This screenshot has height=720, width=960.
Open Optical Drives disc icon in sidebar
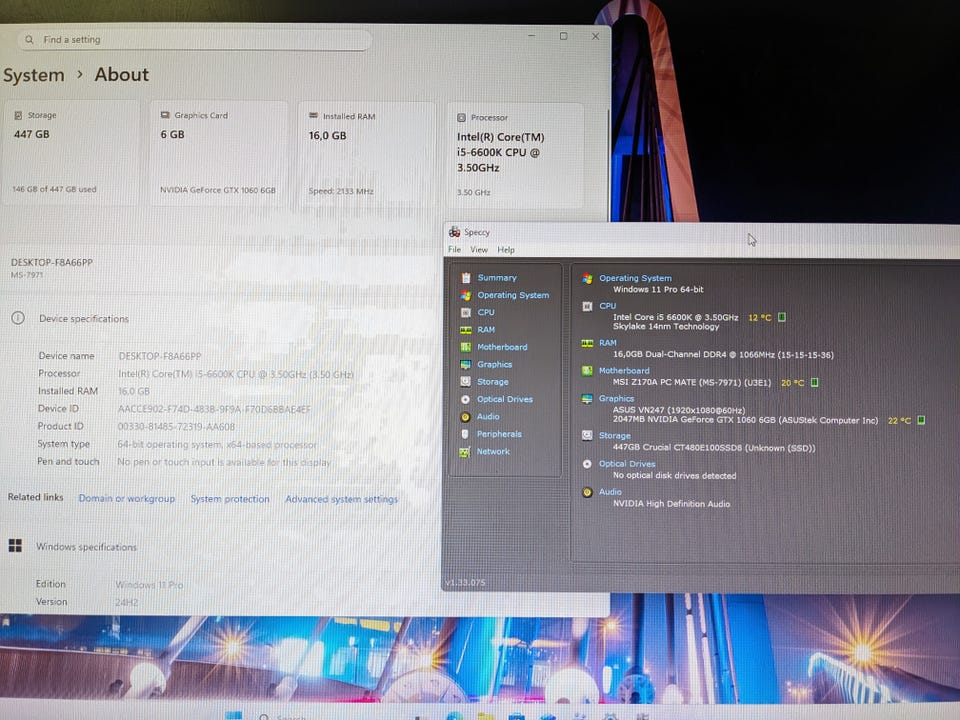[x=465, y=399]
